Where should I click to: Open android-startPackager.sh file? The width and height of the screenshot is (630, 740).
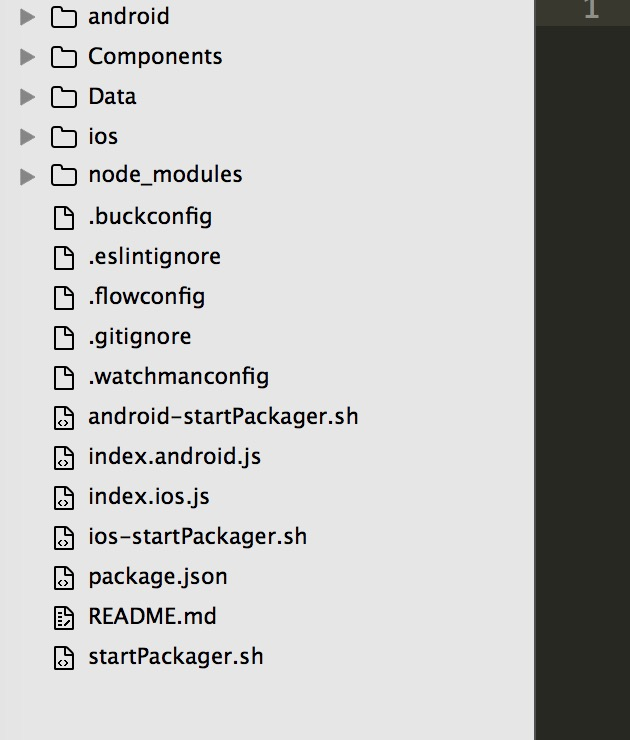coord(222,417)
